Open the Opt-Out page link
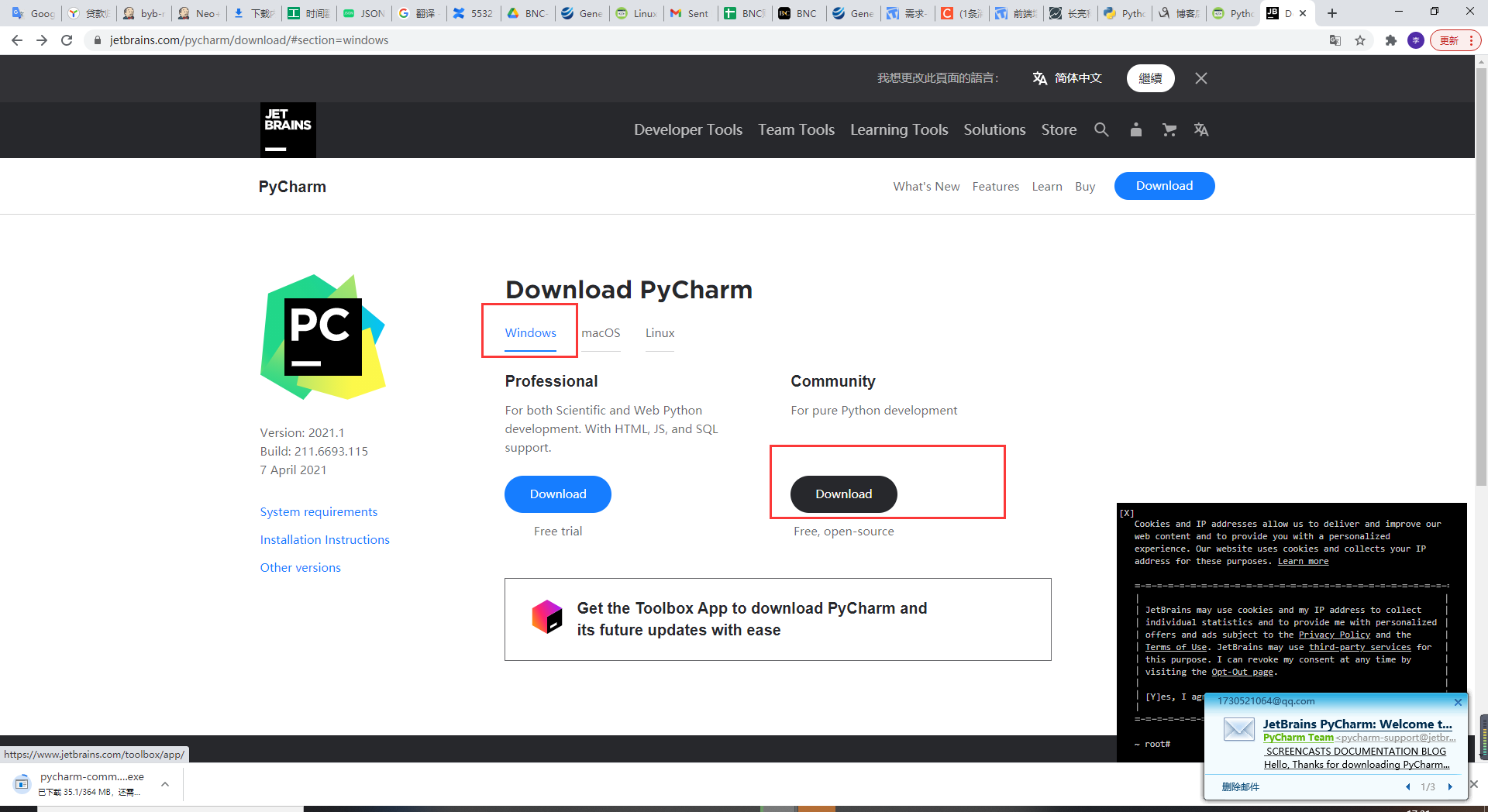Screen dimensions: 1488x812 (x=1242, y=673)
